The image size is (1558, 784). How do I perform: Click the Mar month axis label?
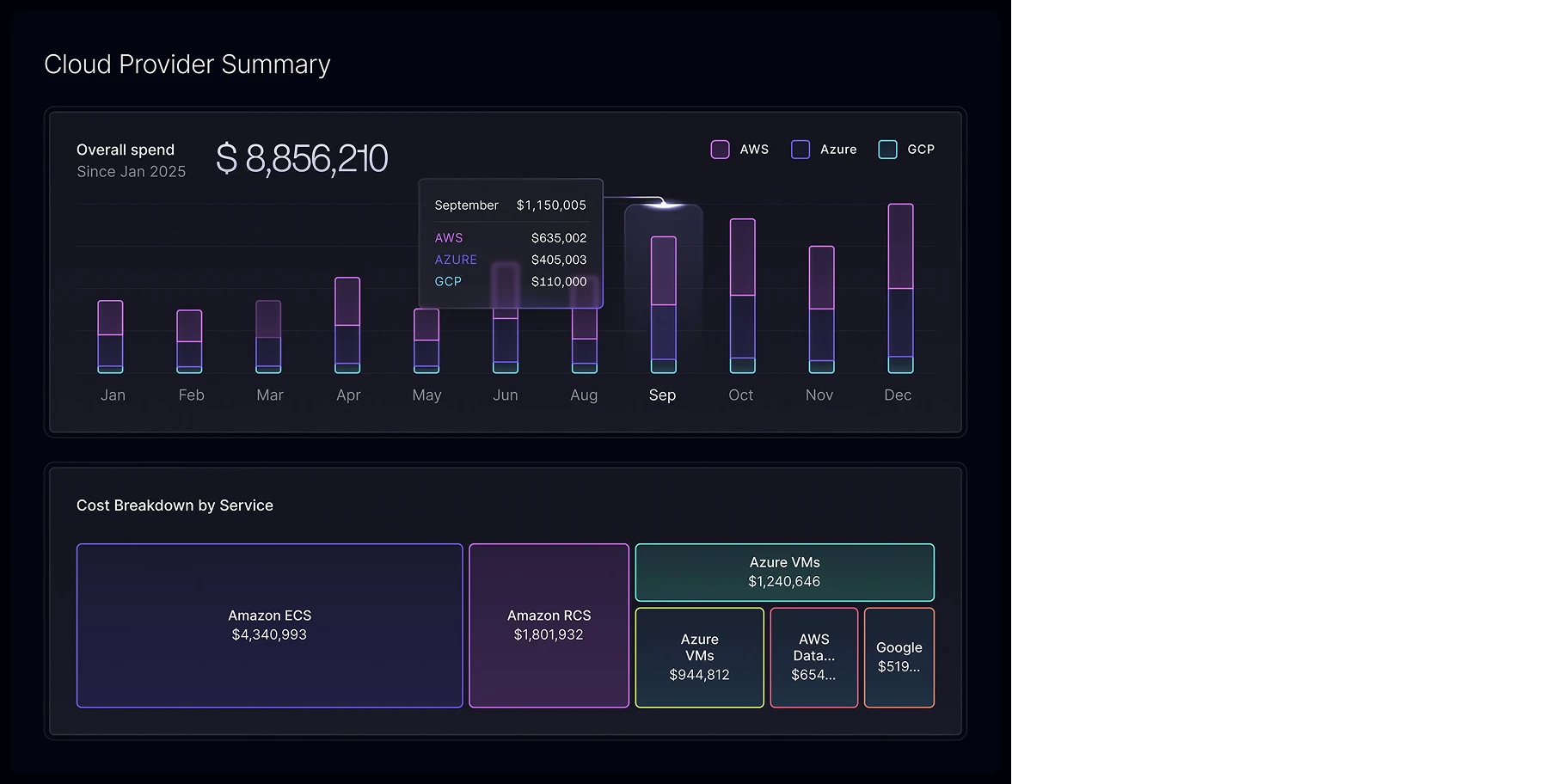point(269,395)
